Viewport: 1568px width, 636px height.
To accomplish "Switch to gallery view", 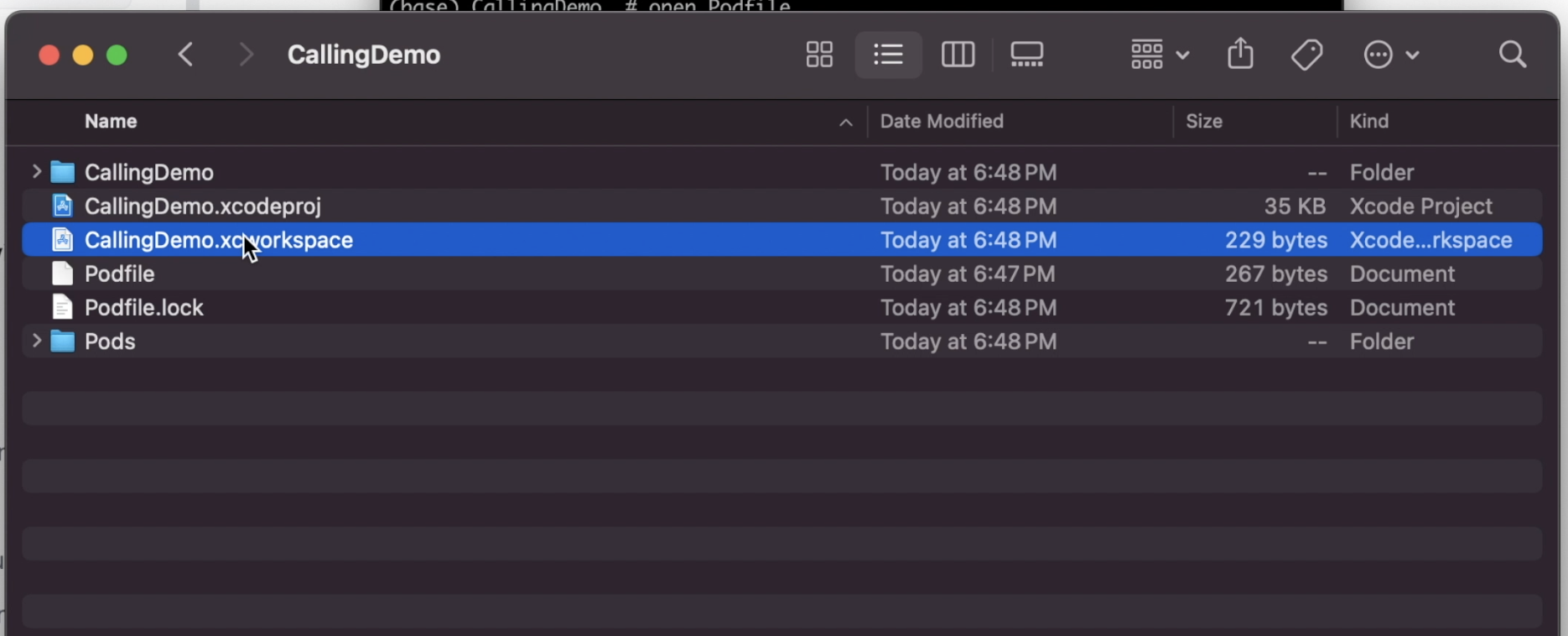I will click(1026, 55).
